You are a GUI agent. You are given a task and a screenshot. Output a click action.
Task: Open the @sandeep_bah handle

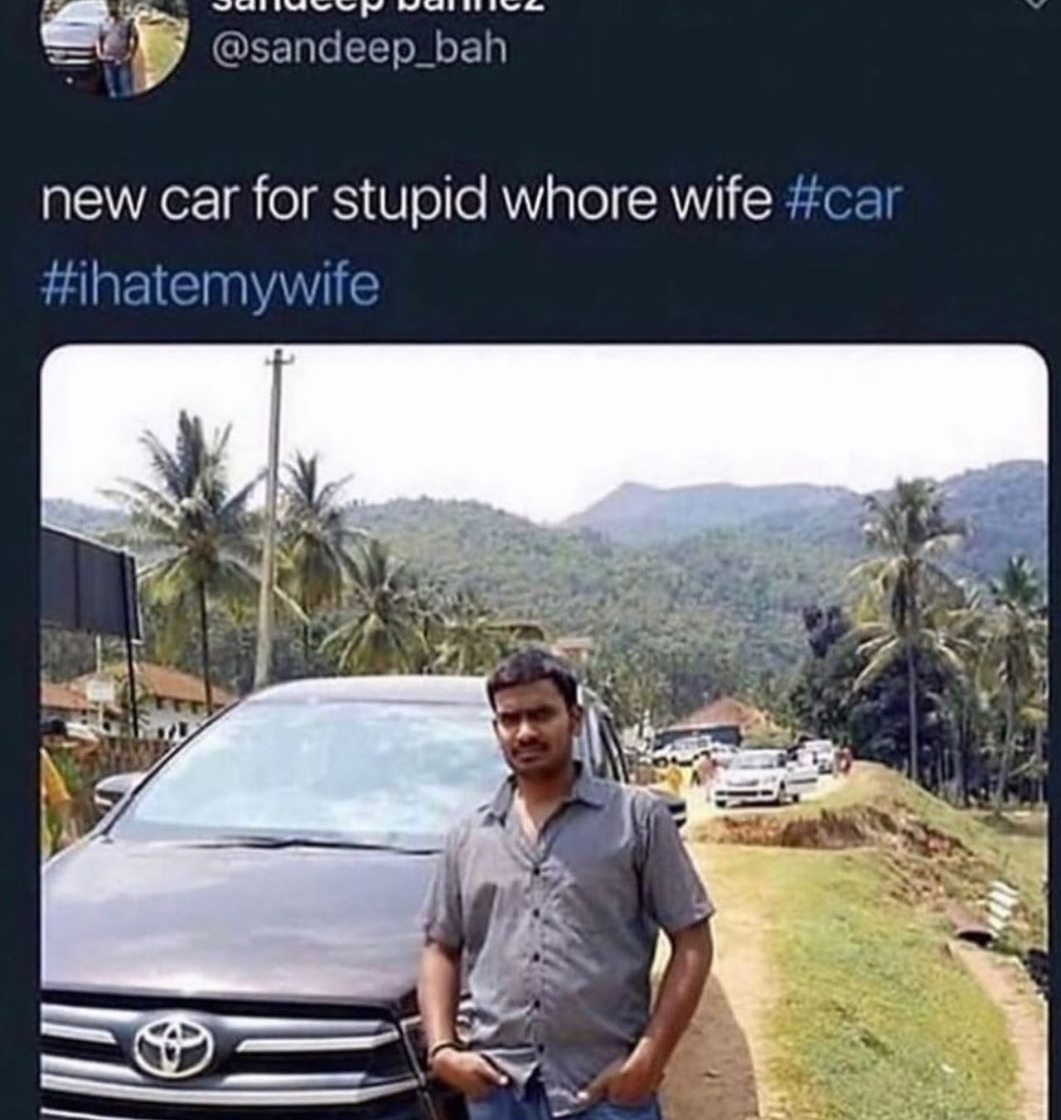pos(359,49)
